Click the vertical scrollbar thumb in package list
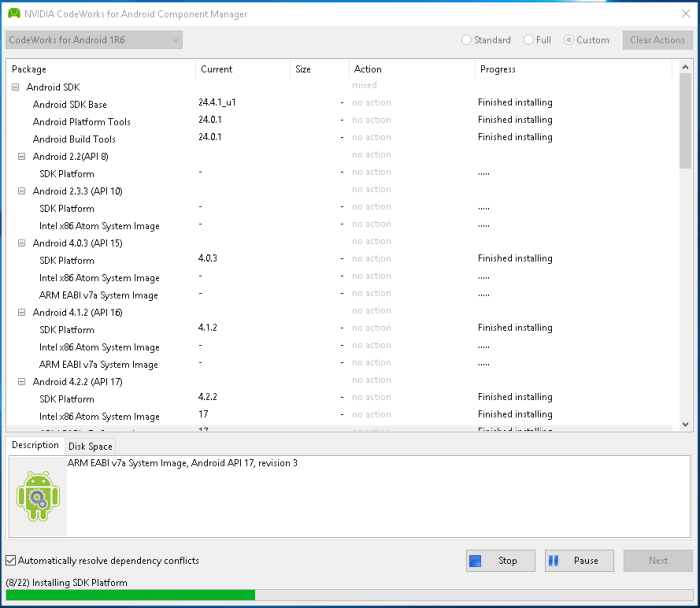Viewport: 700px width, 608px height. [685, 121]
